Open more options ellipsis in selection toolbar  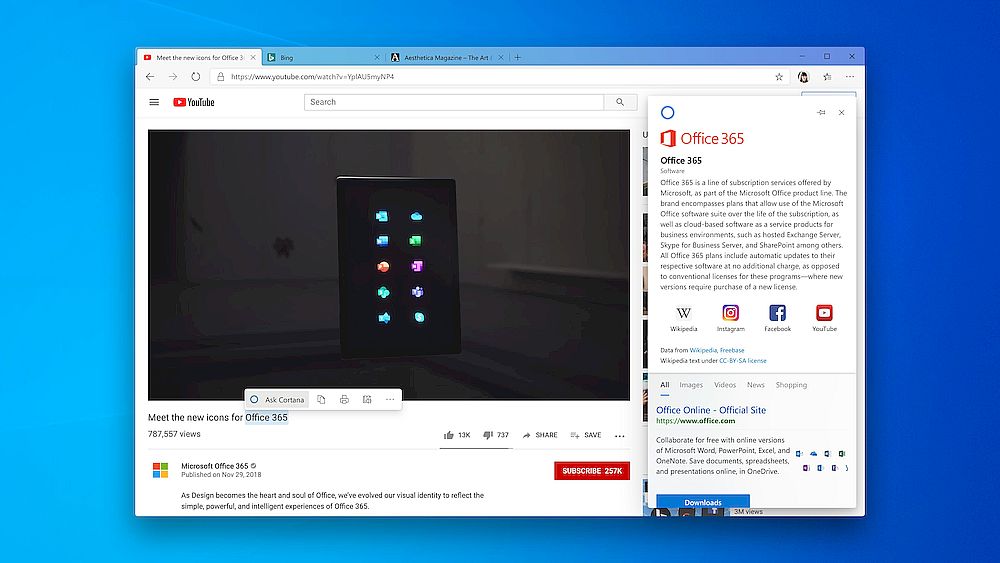390,400
